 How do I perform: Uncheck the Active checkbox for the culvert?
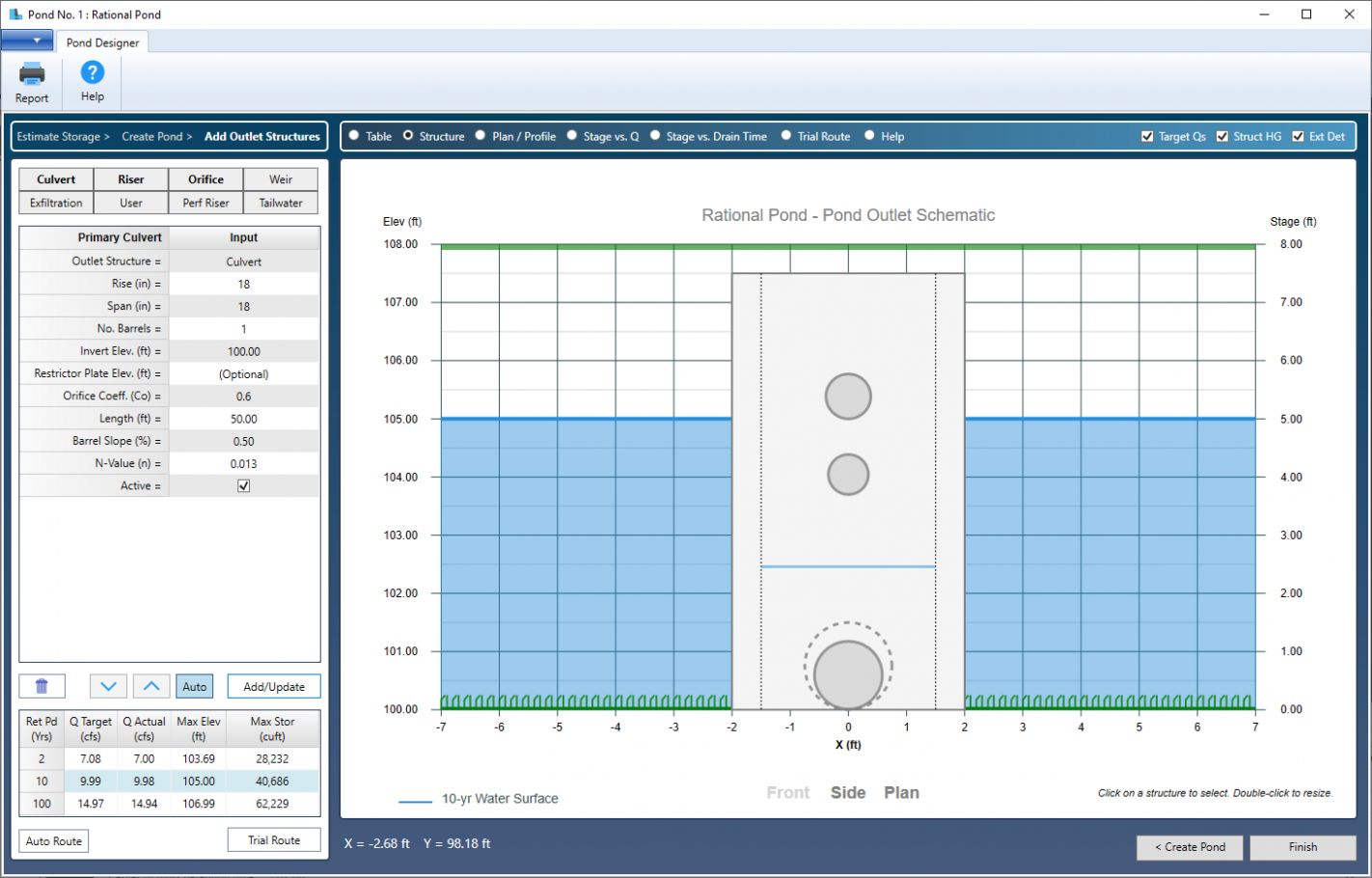[x=244, y=485]
